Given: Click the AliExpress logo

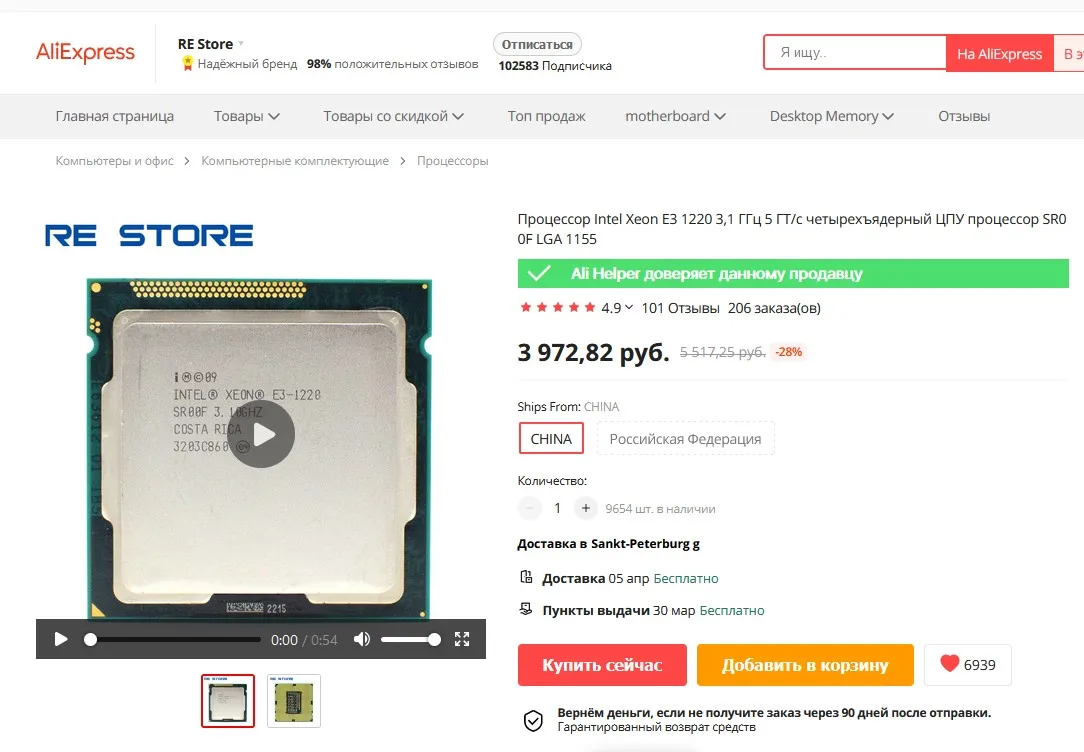Looking at the screenshot, I should (x=85, y=53).
